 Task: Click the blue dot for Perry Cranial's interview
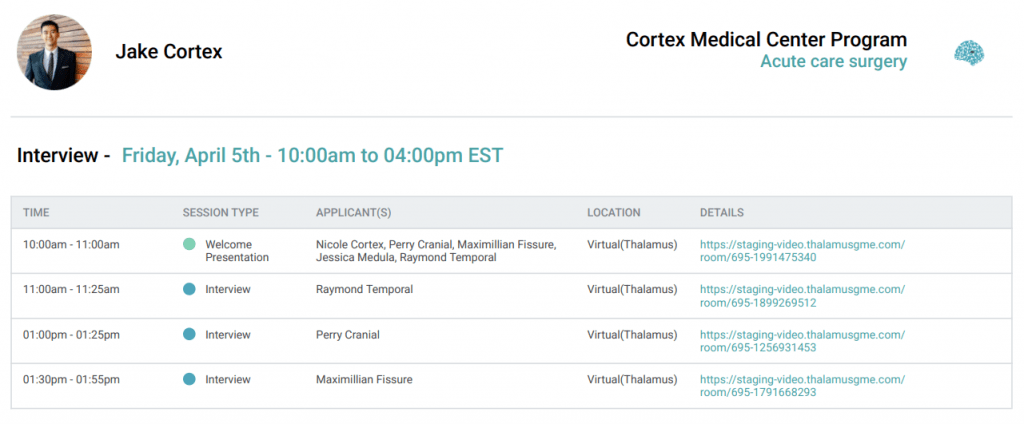pyautogui.click(x=189, y=334)
